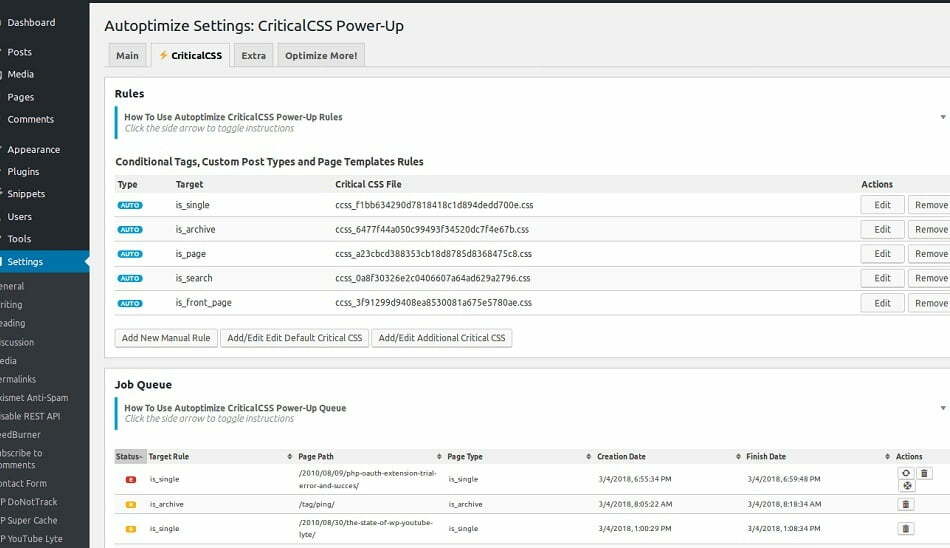Click sort arrows between Creation Date and Finish Date

pos(738,456)
